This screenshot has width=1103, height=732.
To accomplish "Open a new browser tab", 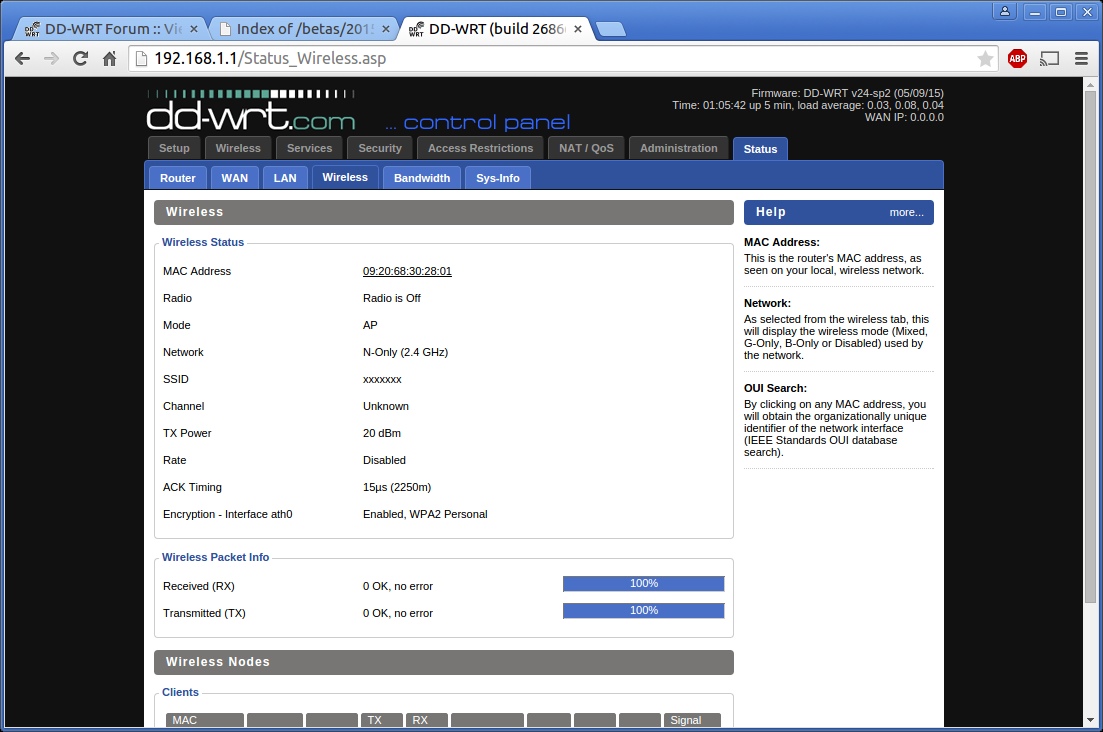I will point(611,29).
